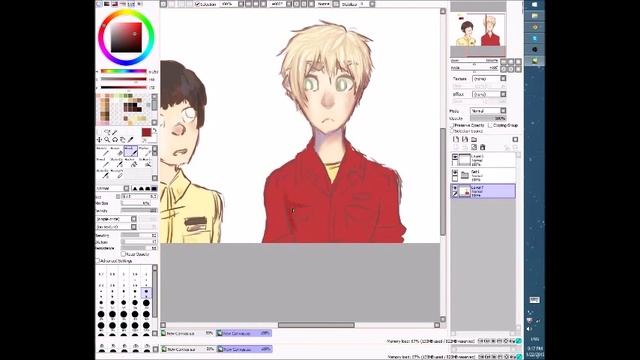Show the color wheel panel icon
The height and width of the screenshot is (360, 640).
click(99, 4)
